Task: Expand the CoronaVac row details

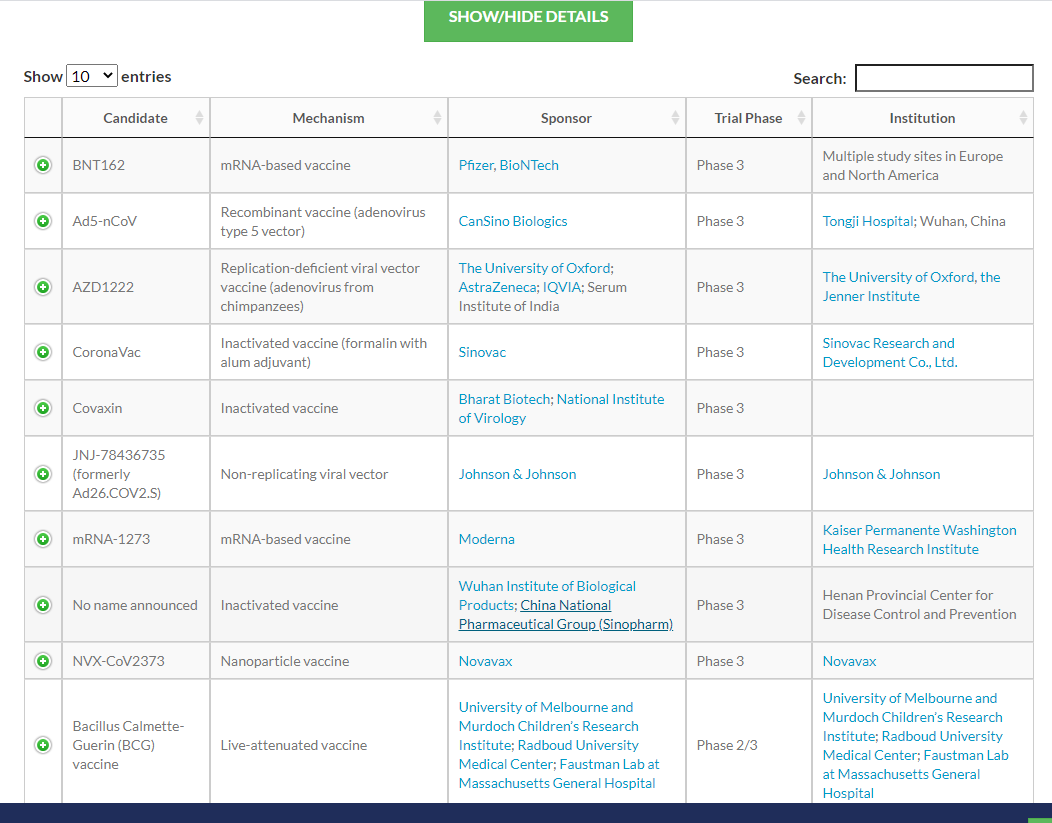Action: click(x=43, y=352)
